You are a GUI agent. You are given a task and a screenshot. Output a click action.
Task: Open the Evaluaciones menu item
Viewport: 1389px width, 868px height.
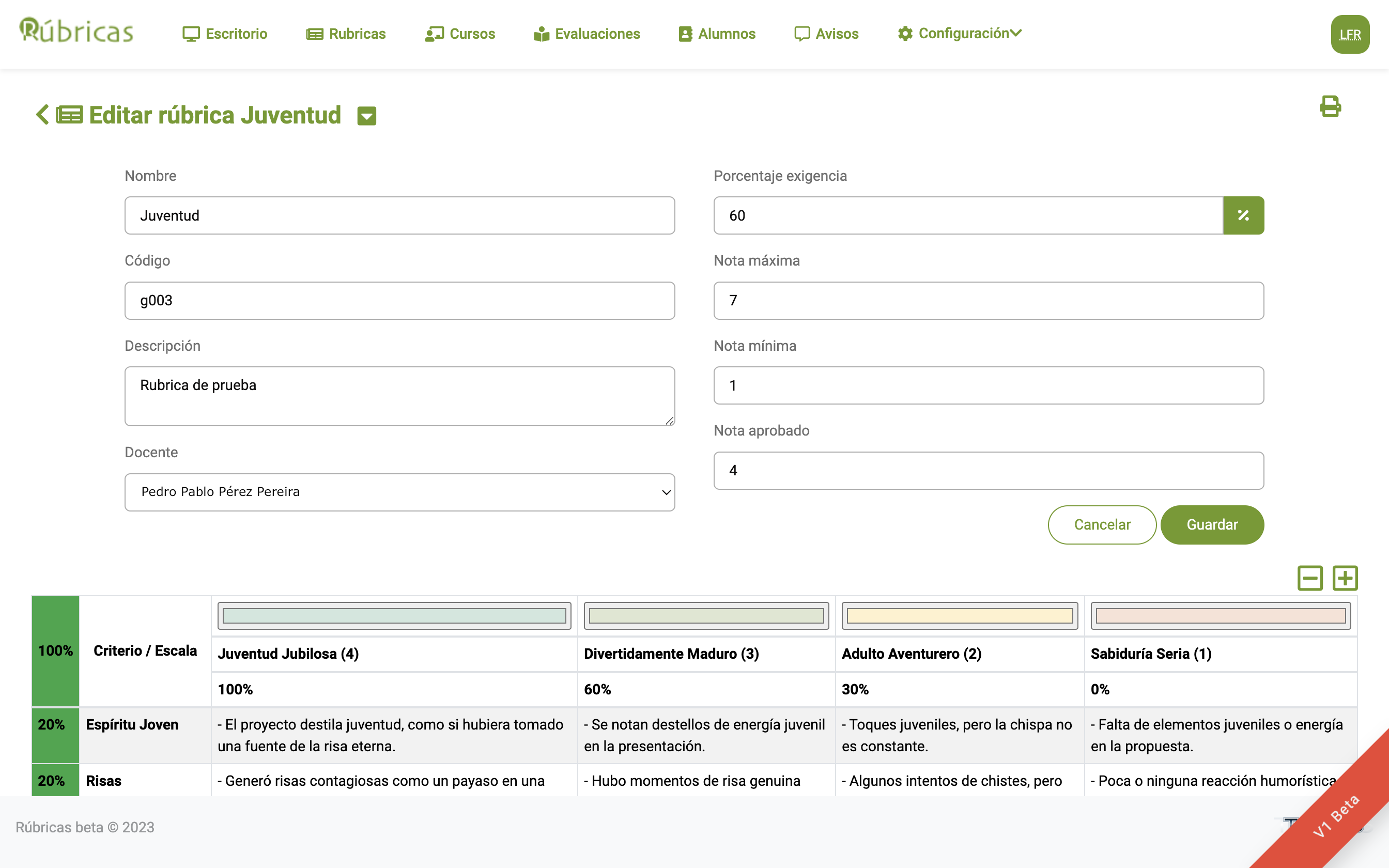[x=587, y=34]
